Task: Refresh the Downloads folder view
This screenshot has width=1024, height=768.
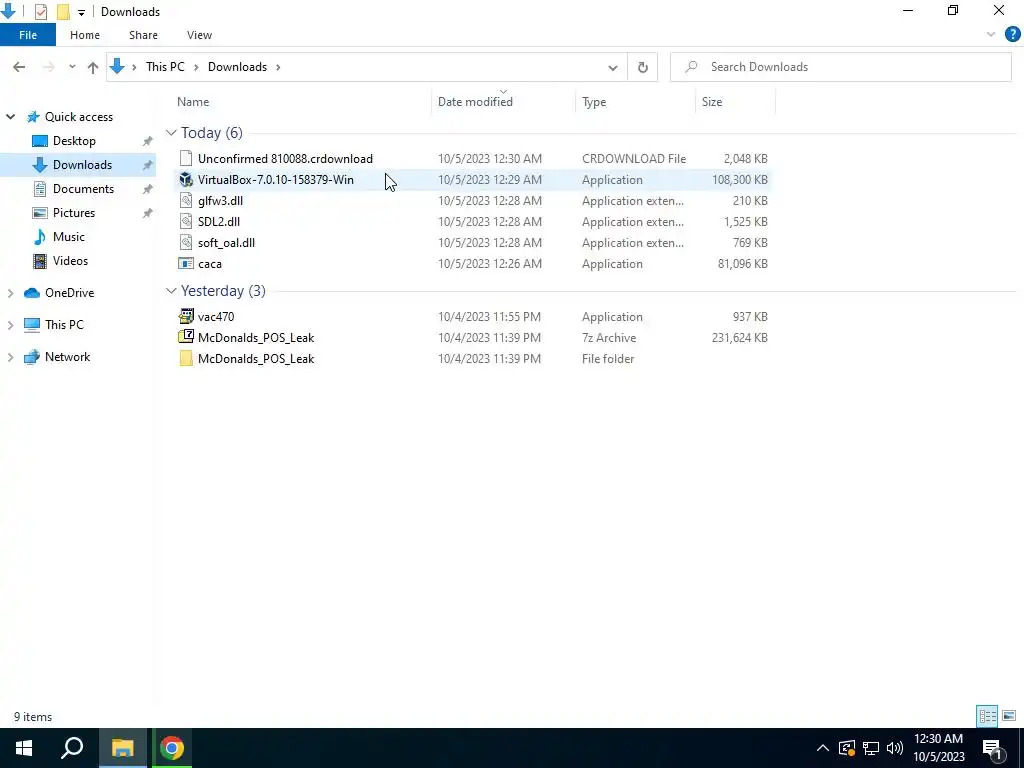Action: [x=643, y=67]
